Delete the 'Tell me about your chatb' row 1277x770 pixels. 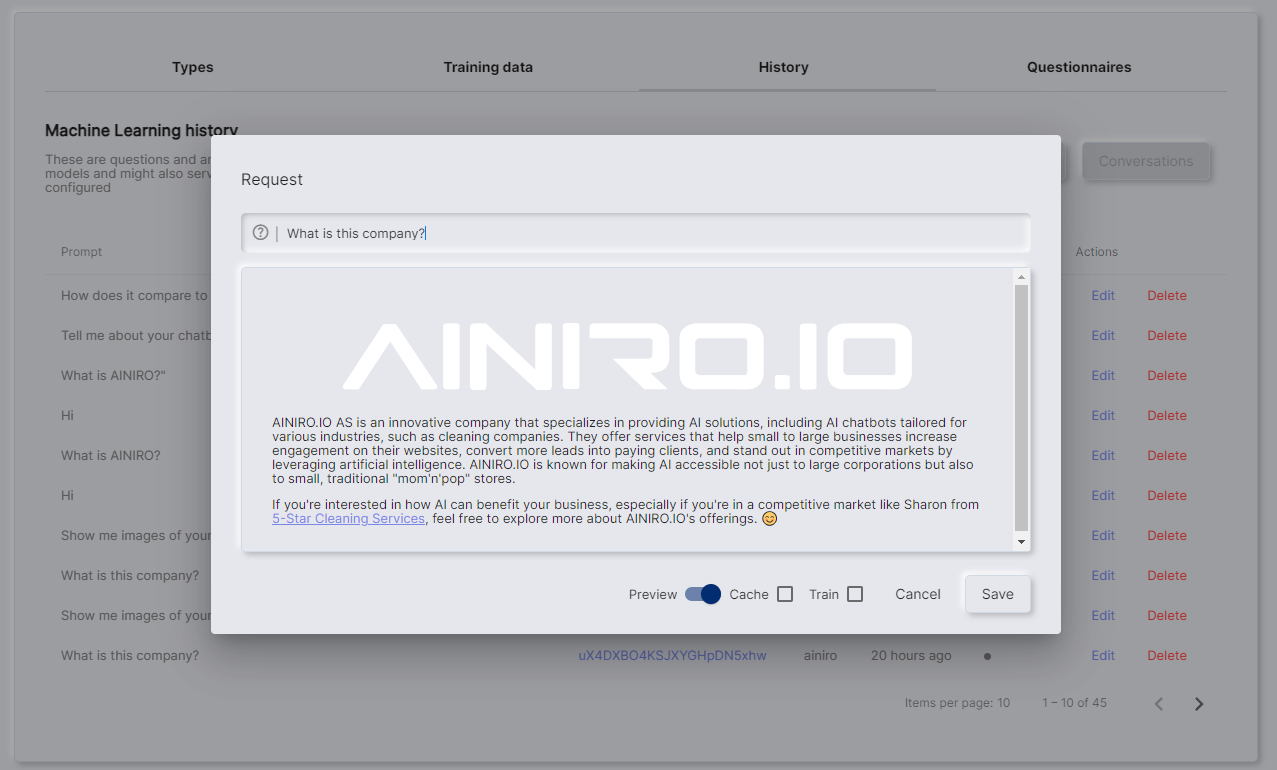[1167, 336]
